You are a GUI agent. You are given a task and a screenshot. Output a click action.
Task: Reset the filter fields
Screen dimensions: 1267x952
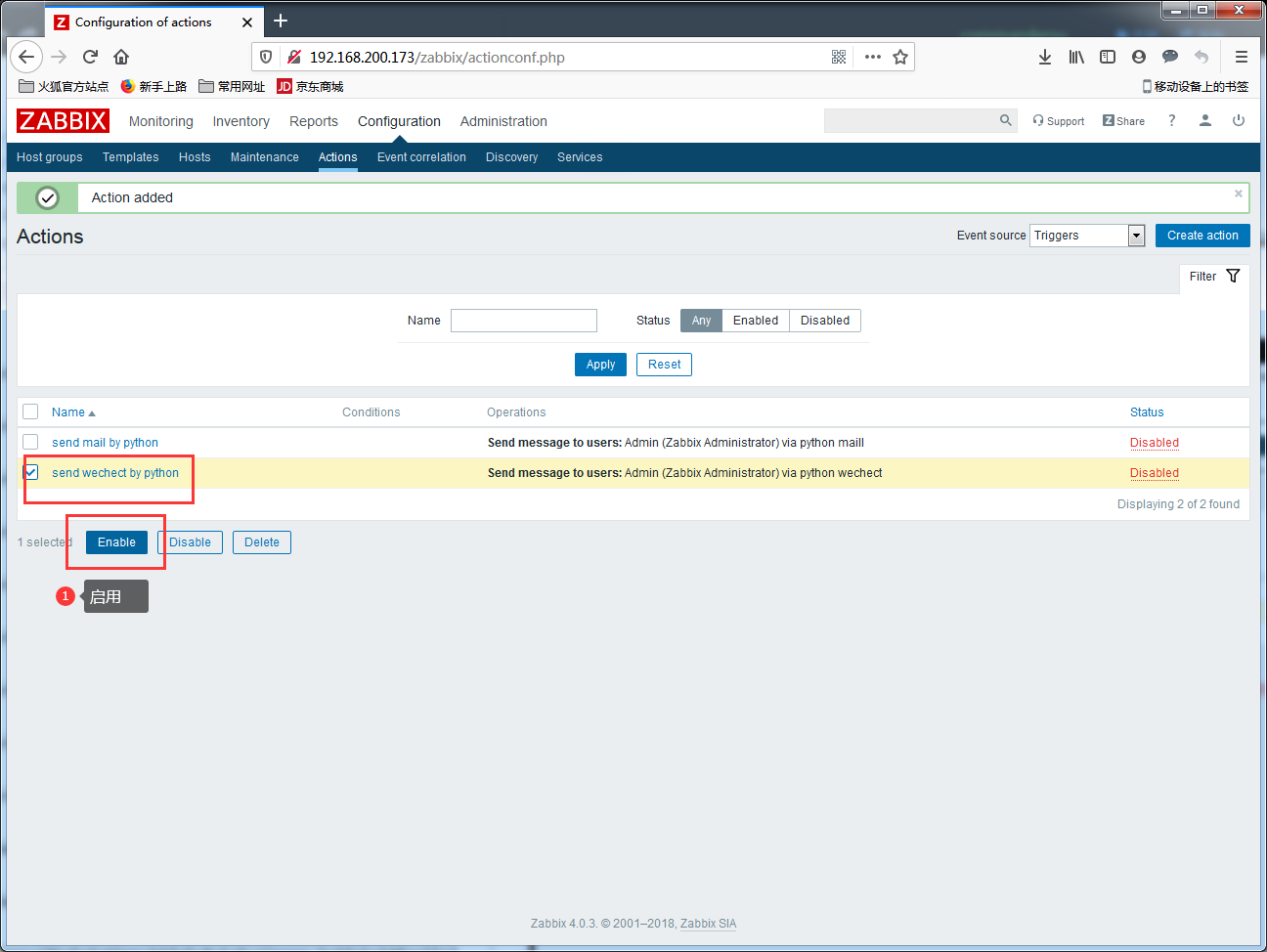(665, 365)
